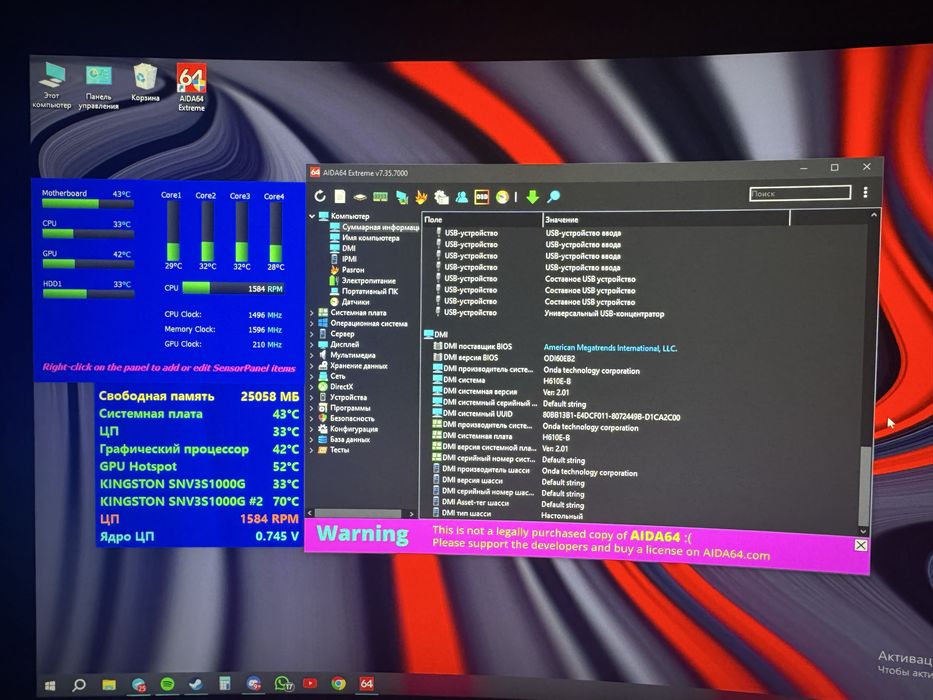The image size is (933, 700).
Task: Expand the Сеть tree node
Action: point(311,376)
